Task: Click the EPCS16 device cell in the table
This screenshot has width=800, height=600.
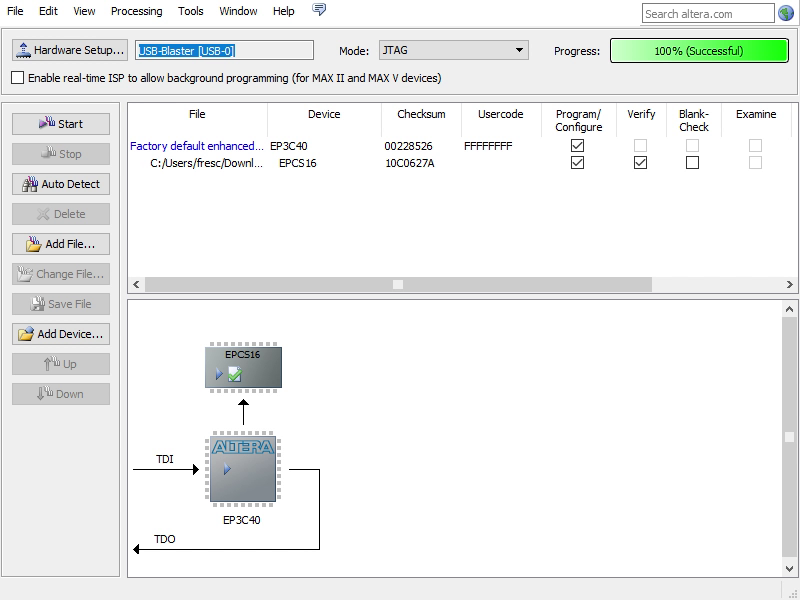Action: (297, 163)
